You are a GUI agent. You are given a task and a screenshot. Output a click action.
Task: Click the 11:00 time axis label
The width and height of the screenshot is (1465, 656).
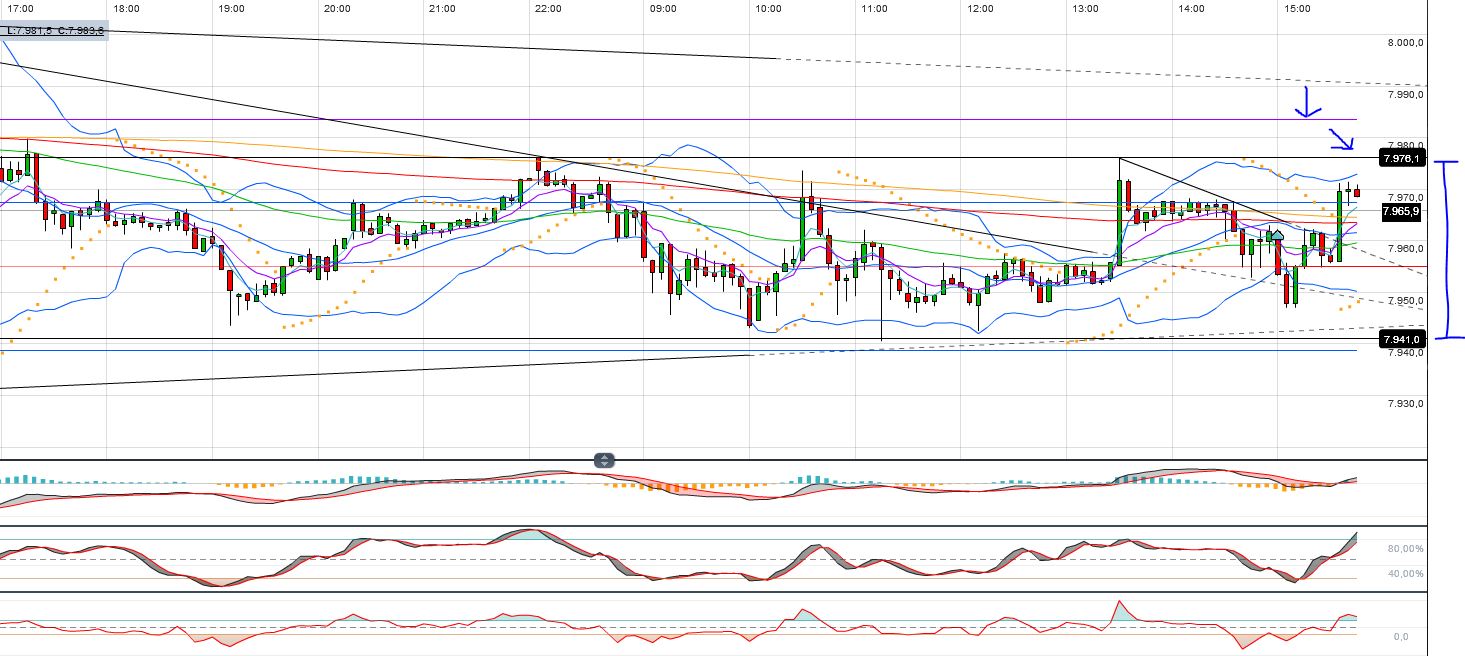click(874, 9)
